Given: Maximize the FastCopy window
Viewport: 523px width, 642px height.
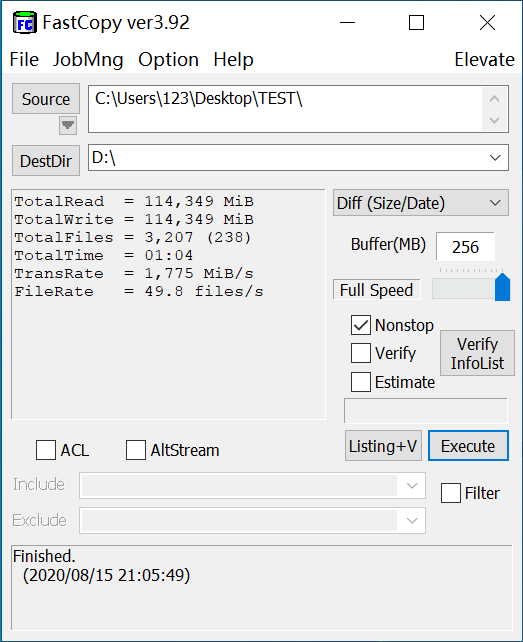Looking at the screenshot, I should coord(417,23).
